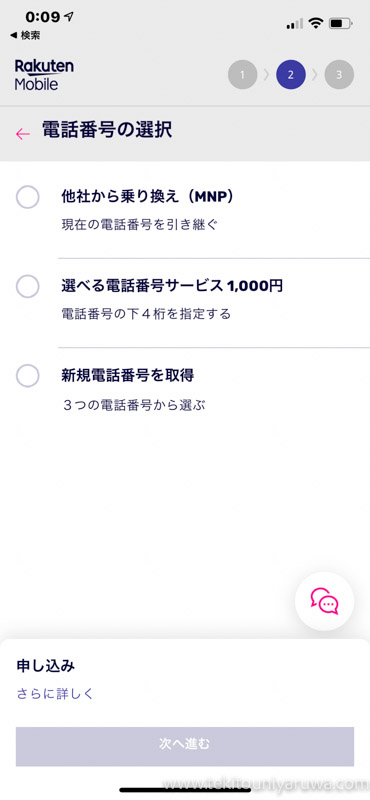370x800 pixels.
Task: Tap the battery indicator icon
Action: 341,23
